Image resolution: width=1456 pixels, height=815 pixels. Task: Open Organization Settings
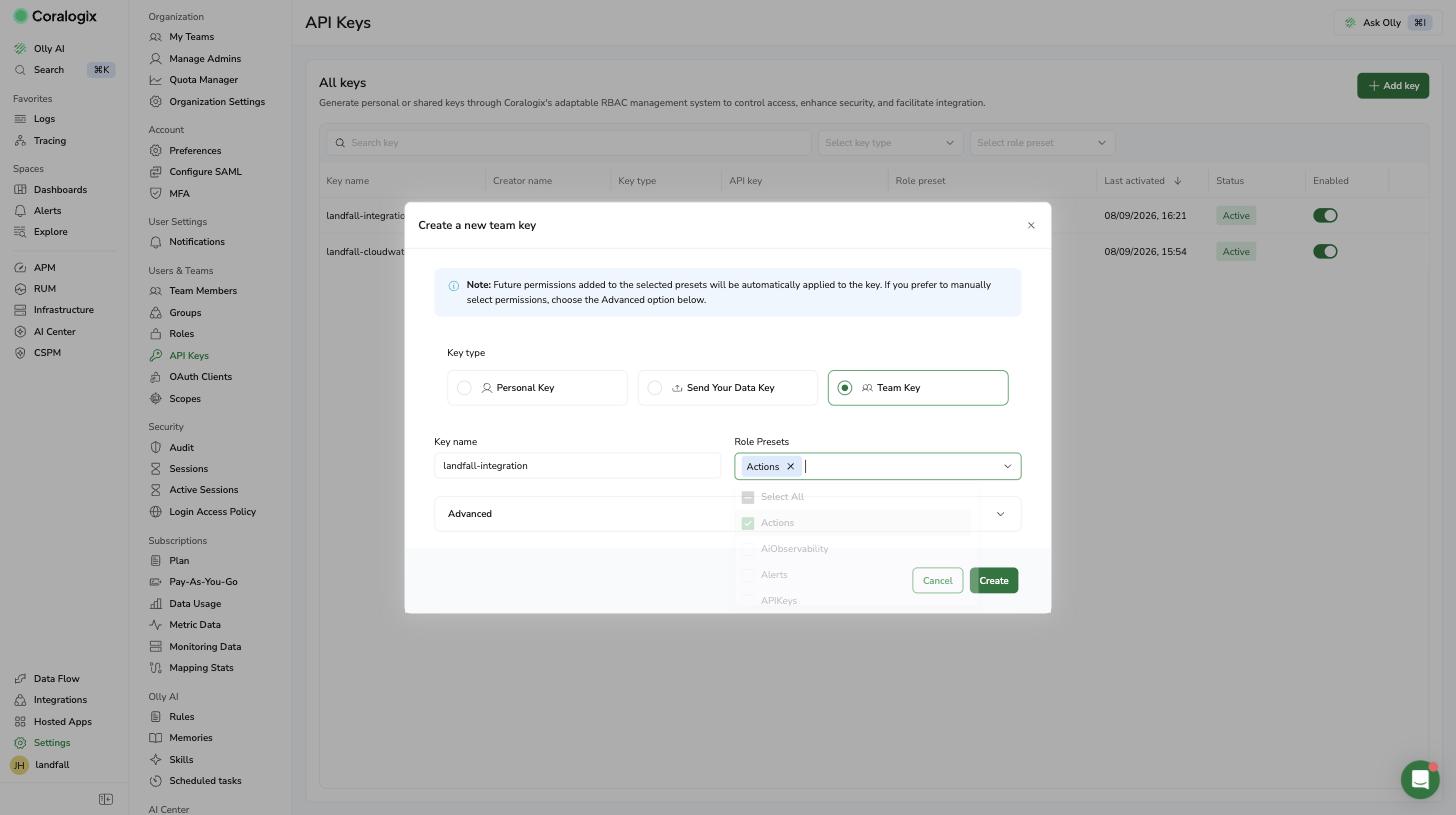point(207,102)
